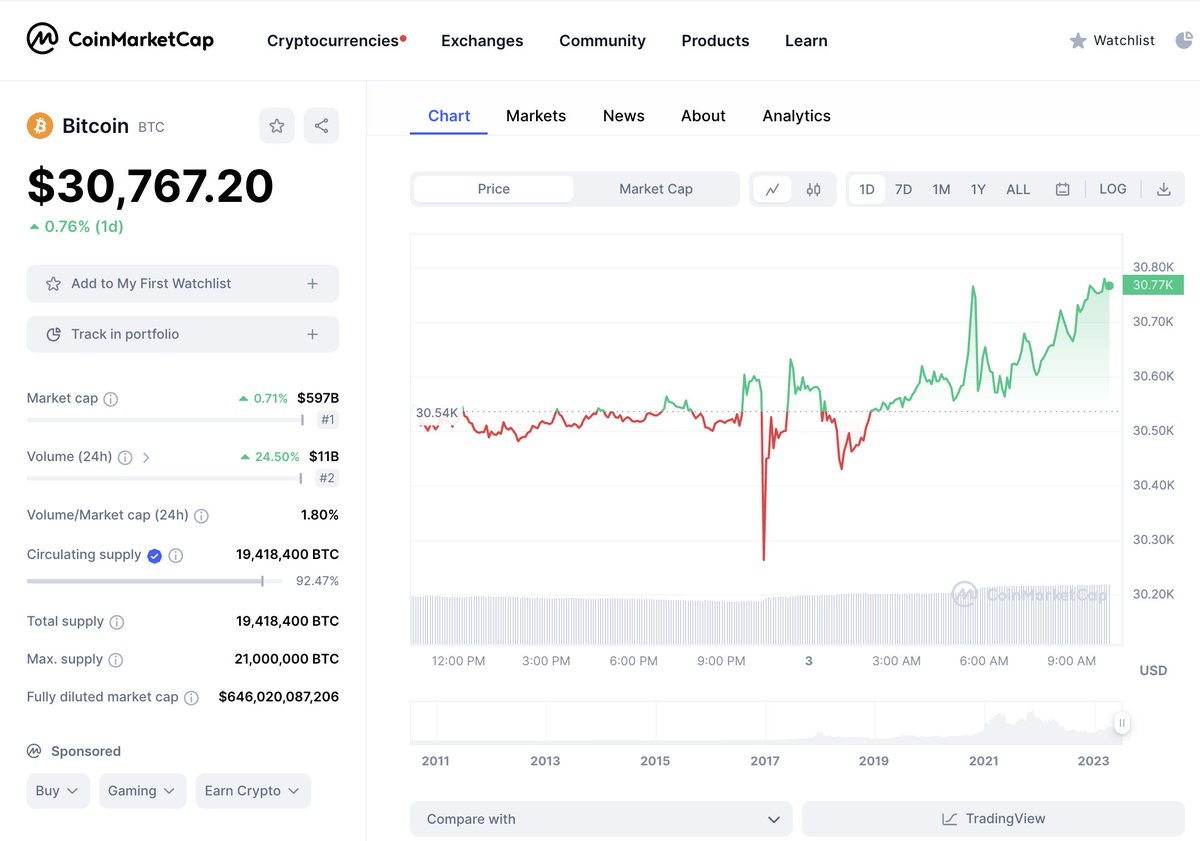Click the Watchlist star icon in header

(1078, 41)
